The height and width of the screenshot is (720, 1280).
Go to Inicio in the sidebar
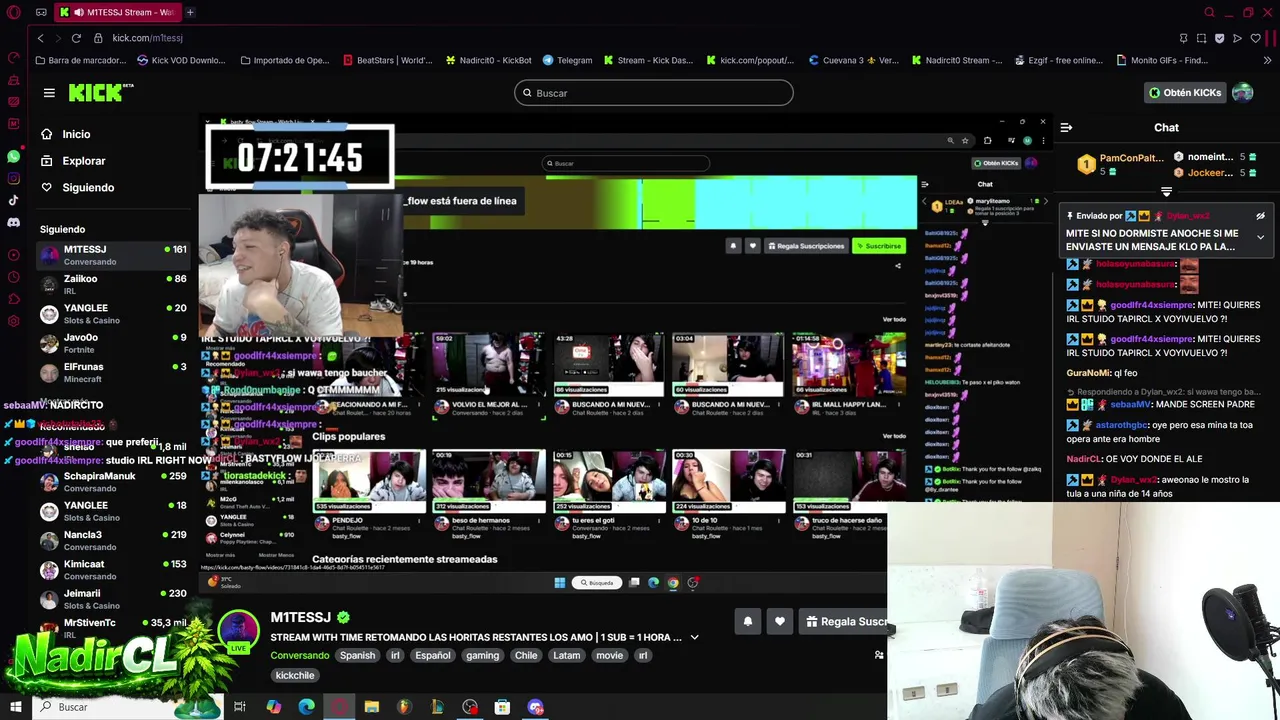point(76,134)
